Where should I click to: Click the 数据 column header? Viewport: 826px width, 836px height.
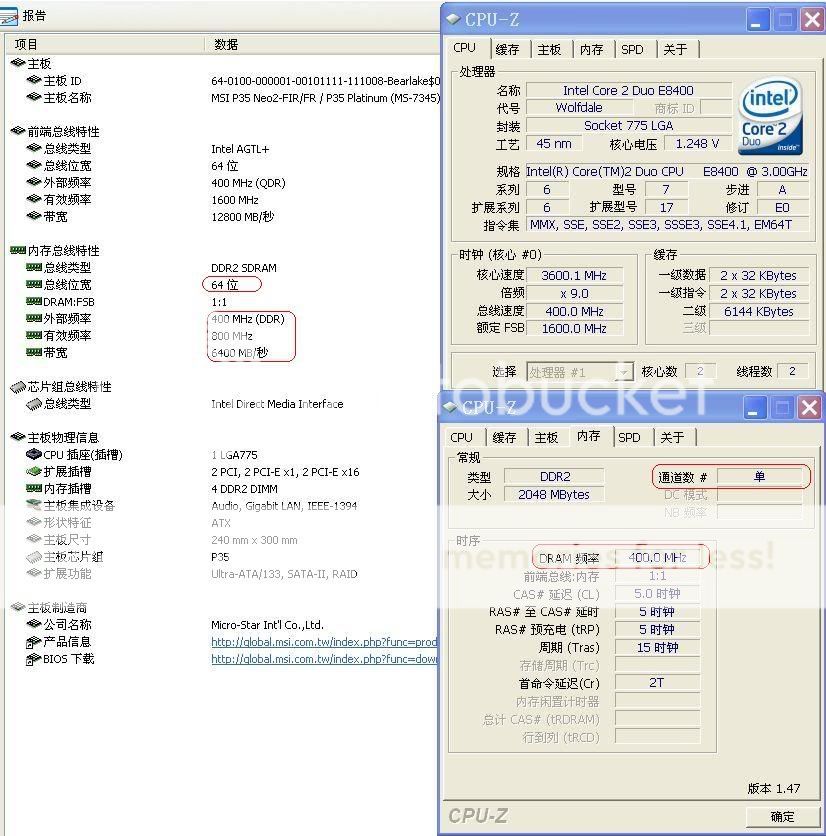323,44
